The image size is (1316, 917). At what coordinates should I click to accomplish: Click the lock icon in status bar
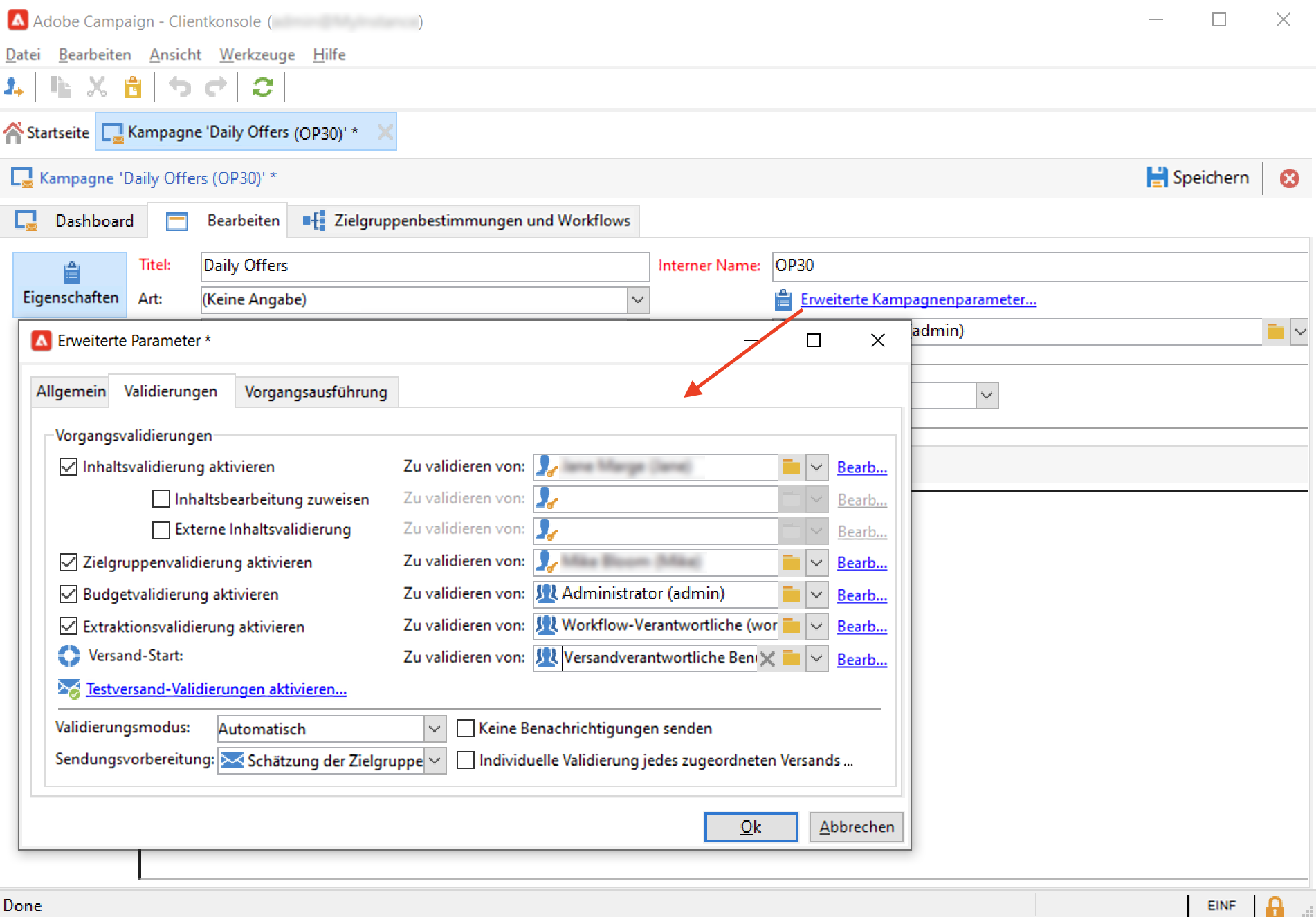coord(1274,905)
